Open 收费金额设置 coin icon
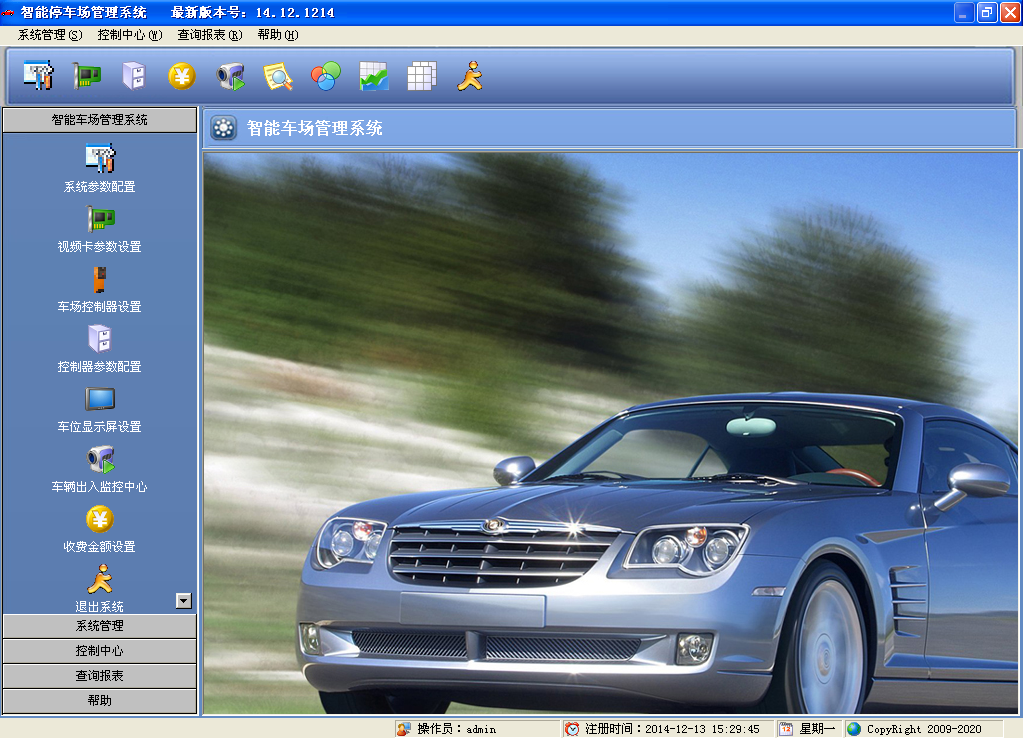The height and width of the screenshot is (738, 1023). tap(100, 521)
